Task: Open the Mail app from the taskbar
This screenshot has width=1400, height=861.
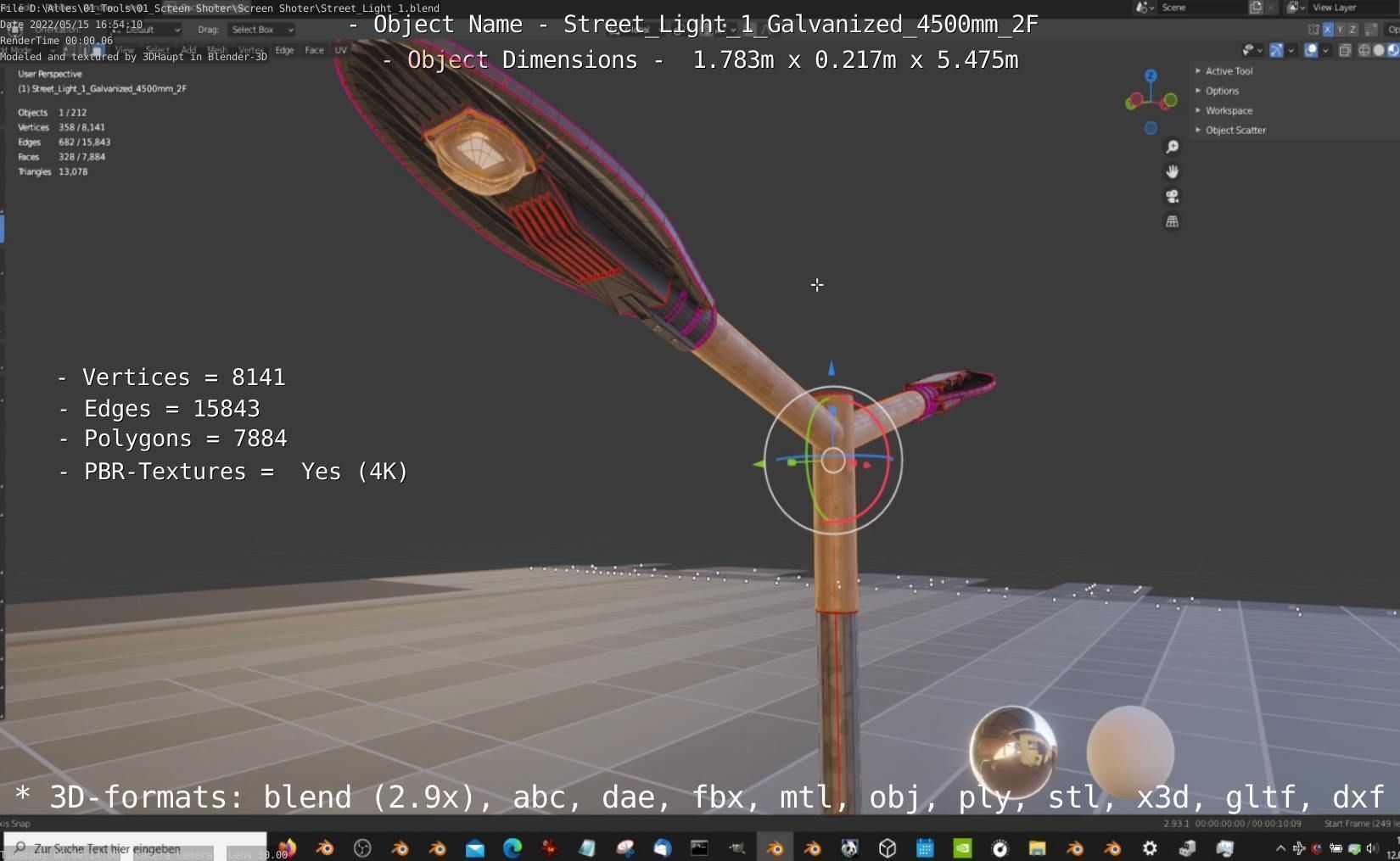Action: click(475, 847)
